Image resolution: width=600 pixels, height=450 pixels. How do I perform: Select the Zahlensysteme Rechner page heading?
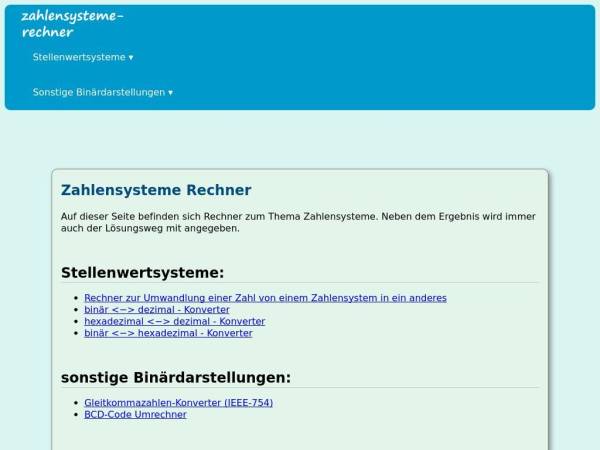pos(156,190)
